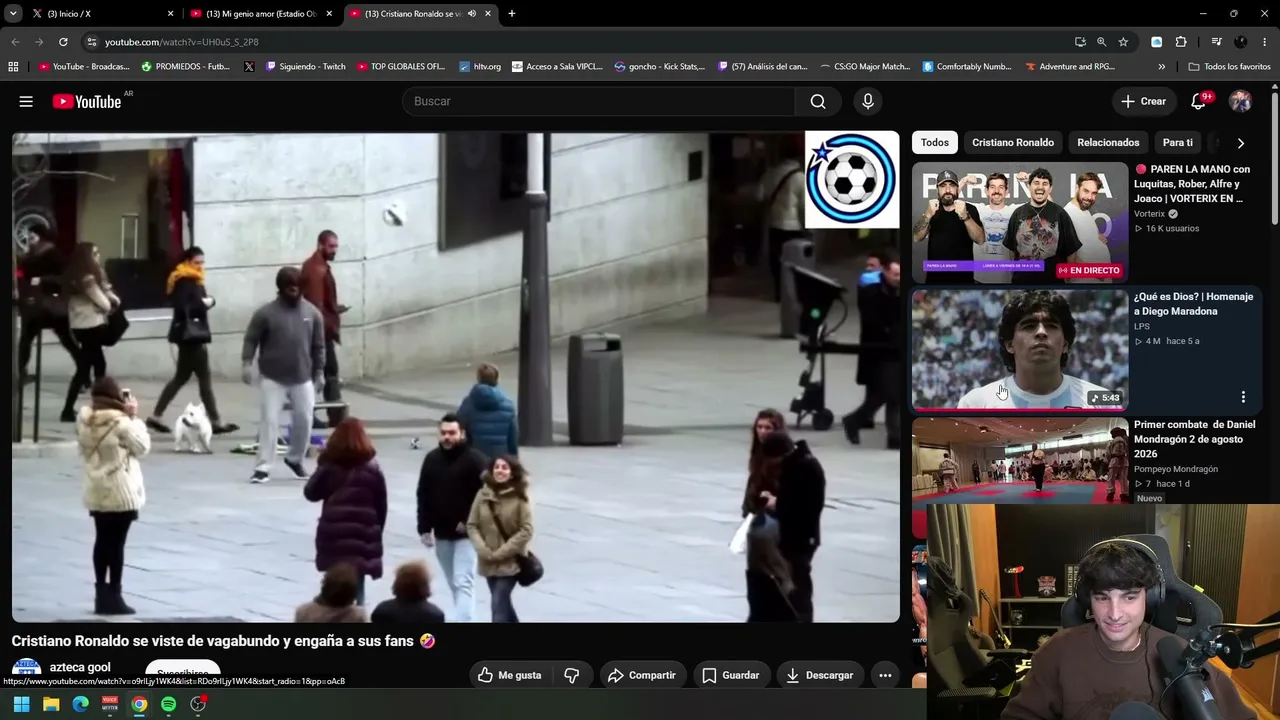Click the video player frame
This screenshot has height=720, width=1280.
click(x=455, y=377)
